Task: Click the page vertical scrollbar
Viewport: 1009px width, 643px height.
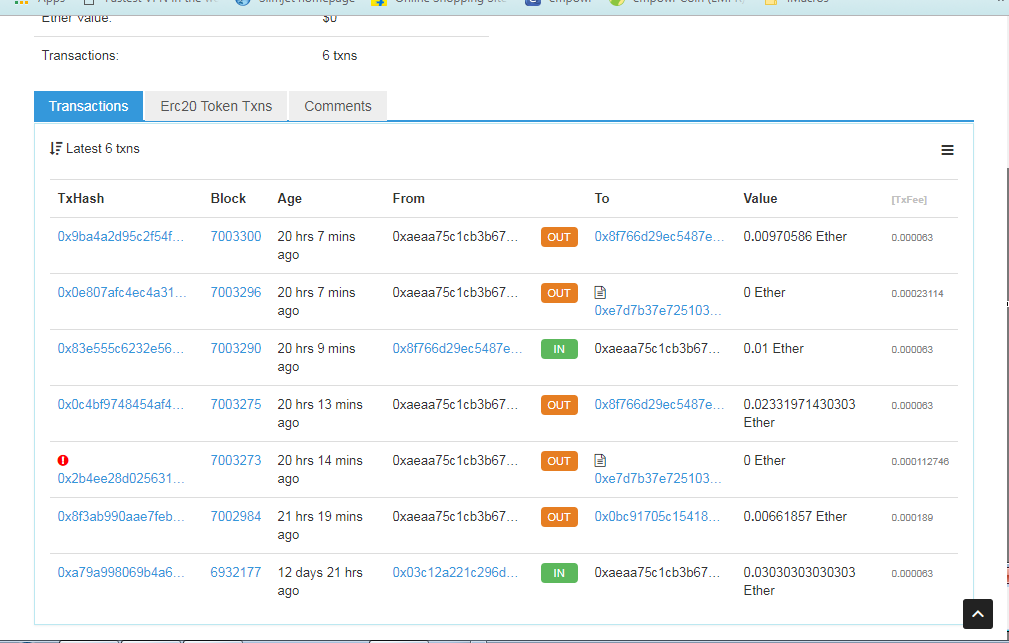Action: pyautogui.click(x=1006, y=367)
